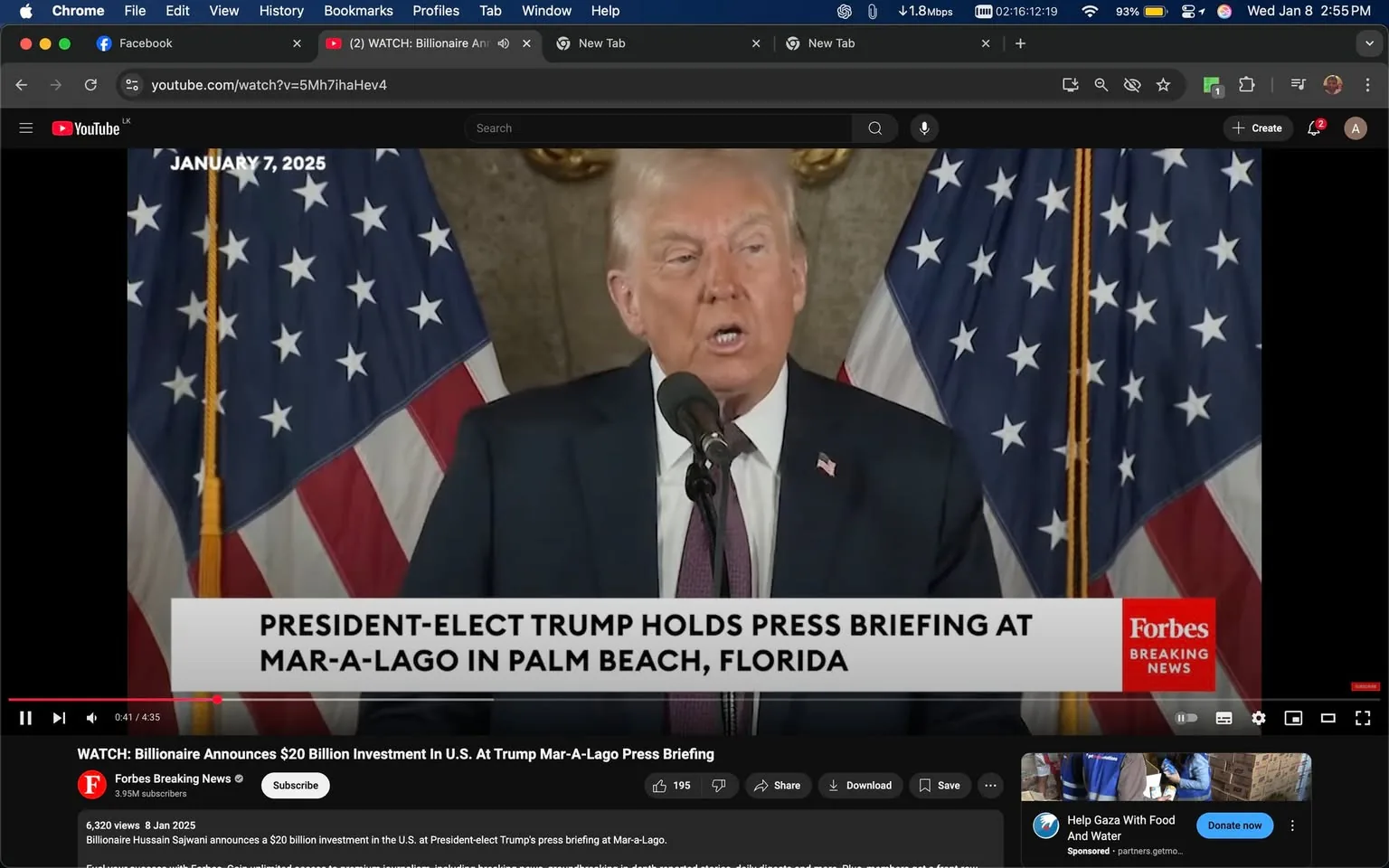This screenshot has width=1389, height=868.
Task: Open the more actions menu under the video
Action: (989, 785)
